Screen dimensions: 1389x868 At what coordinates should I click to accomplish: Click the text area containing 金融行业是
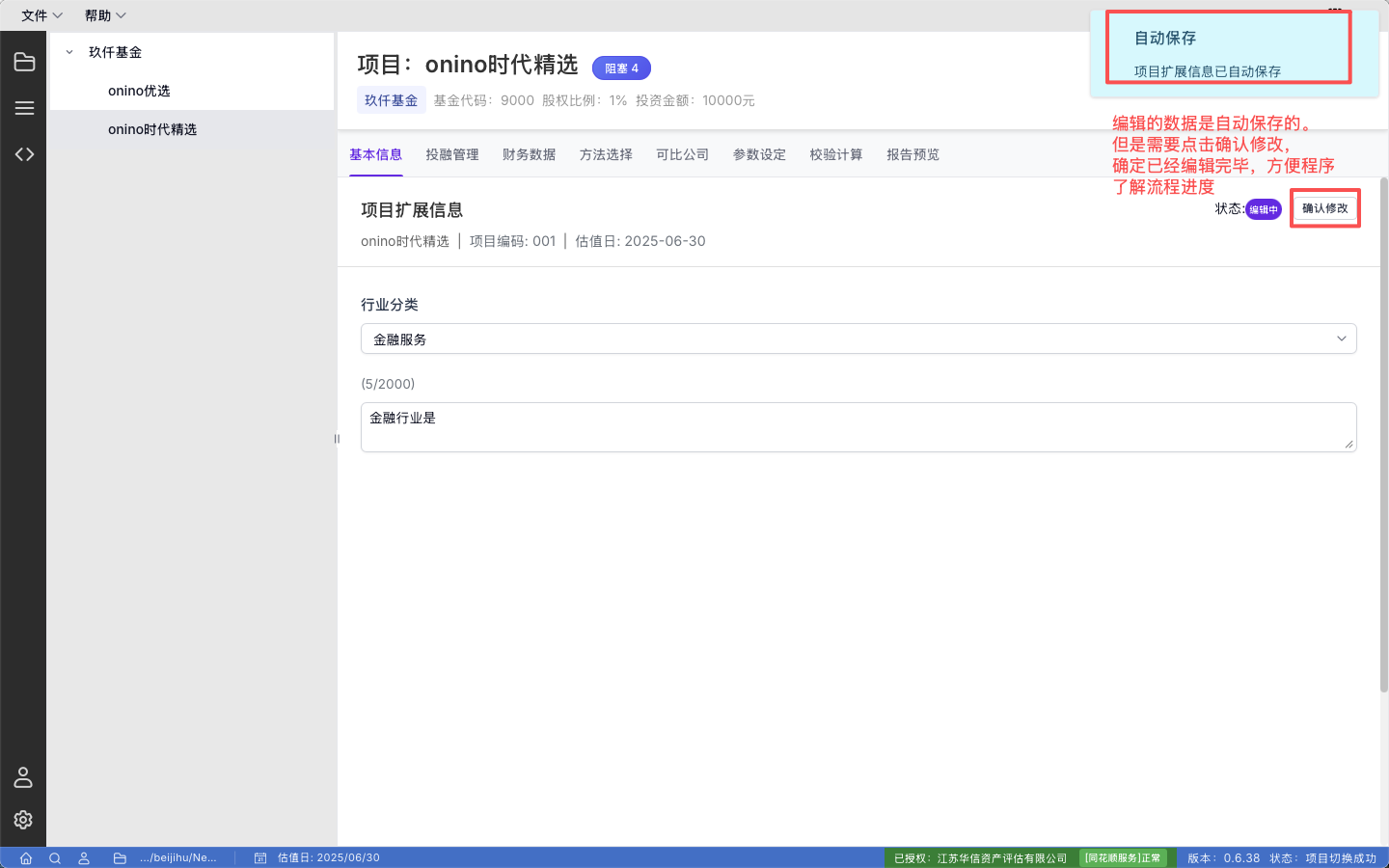click(858, 427)
